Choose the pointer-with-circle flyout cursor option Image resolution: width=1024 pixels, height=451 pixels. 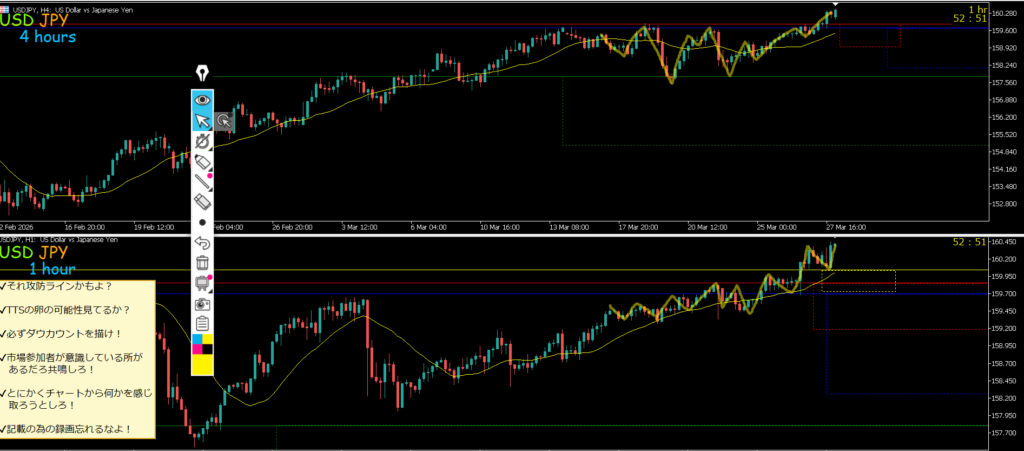click(x=224, y=121)
